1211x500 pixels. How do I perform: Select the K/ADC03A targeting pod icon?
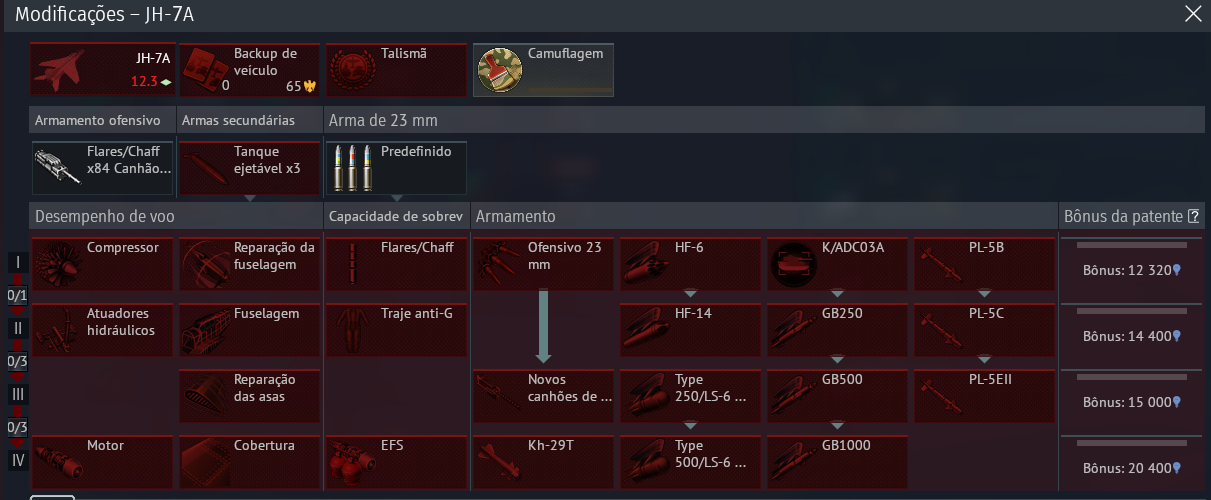[792, 264]
